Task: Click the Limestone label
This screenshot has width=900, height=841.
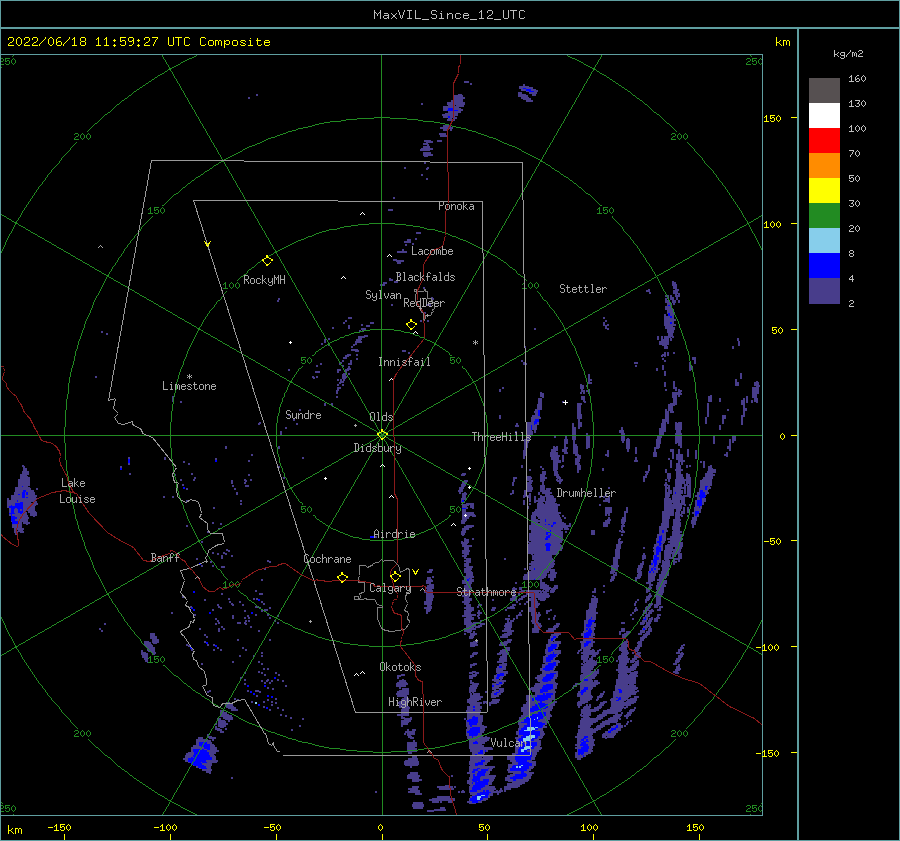Action: (189, 386)
